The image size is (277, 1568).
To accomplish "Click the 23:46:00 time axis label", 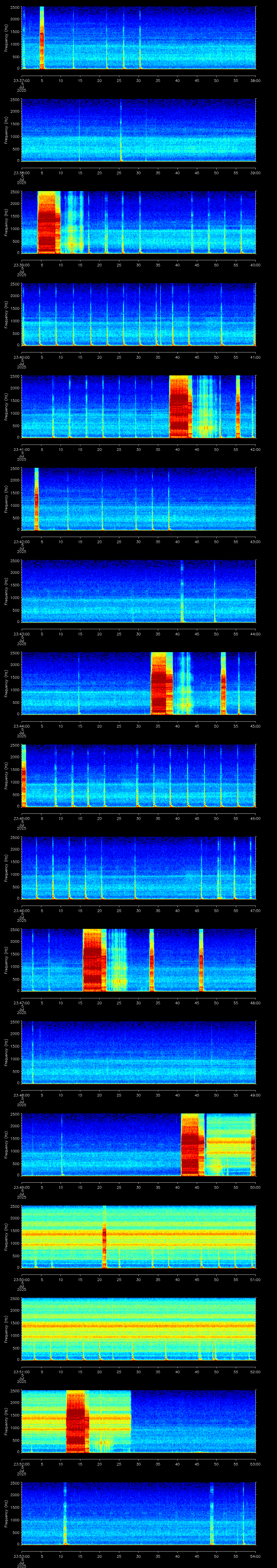I will [21, 910].
